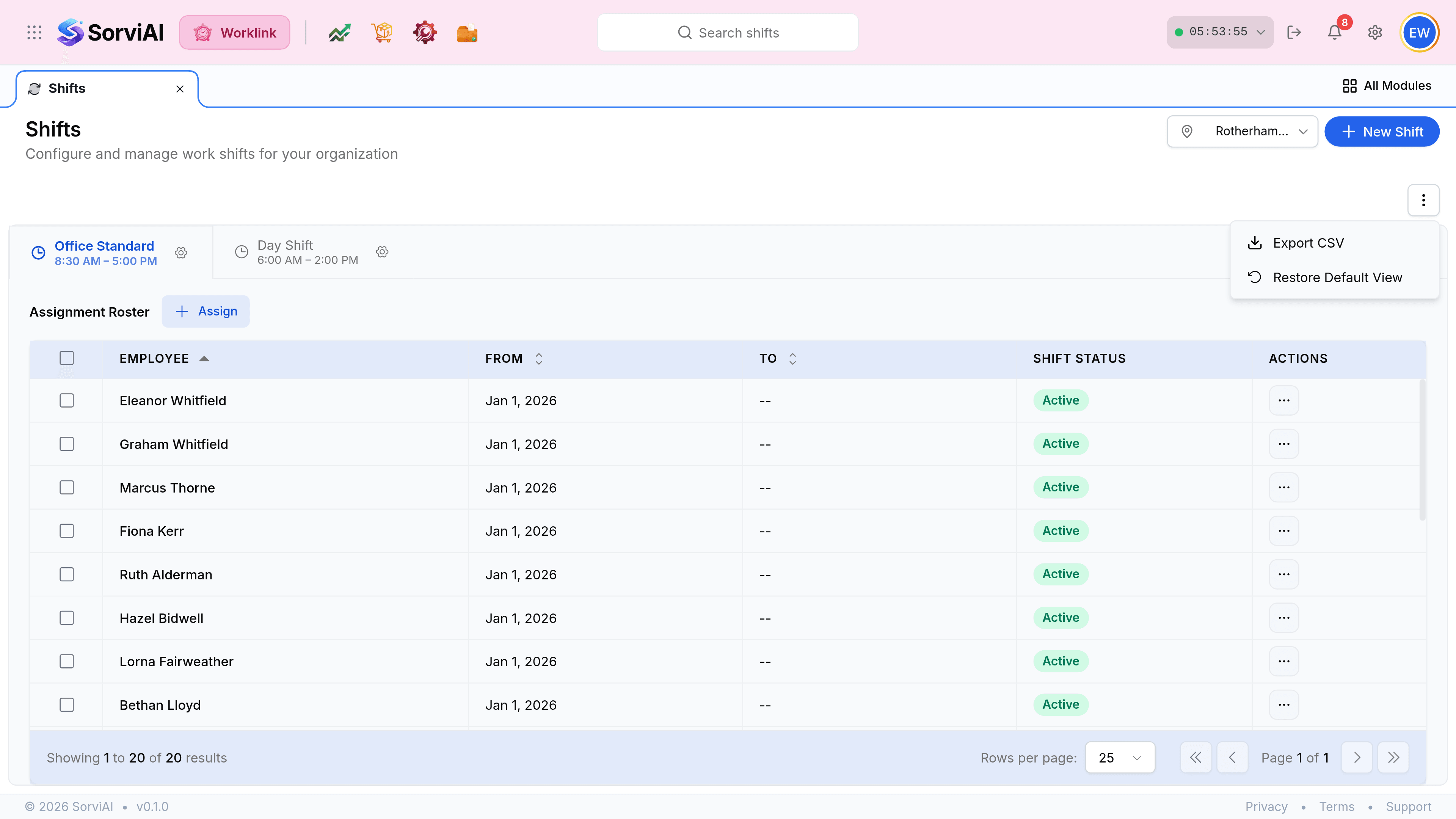Select Export CSV from the menu
The width and height of the screenshot is (1456, 819).
pos(1334,243)
